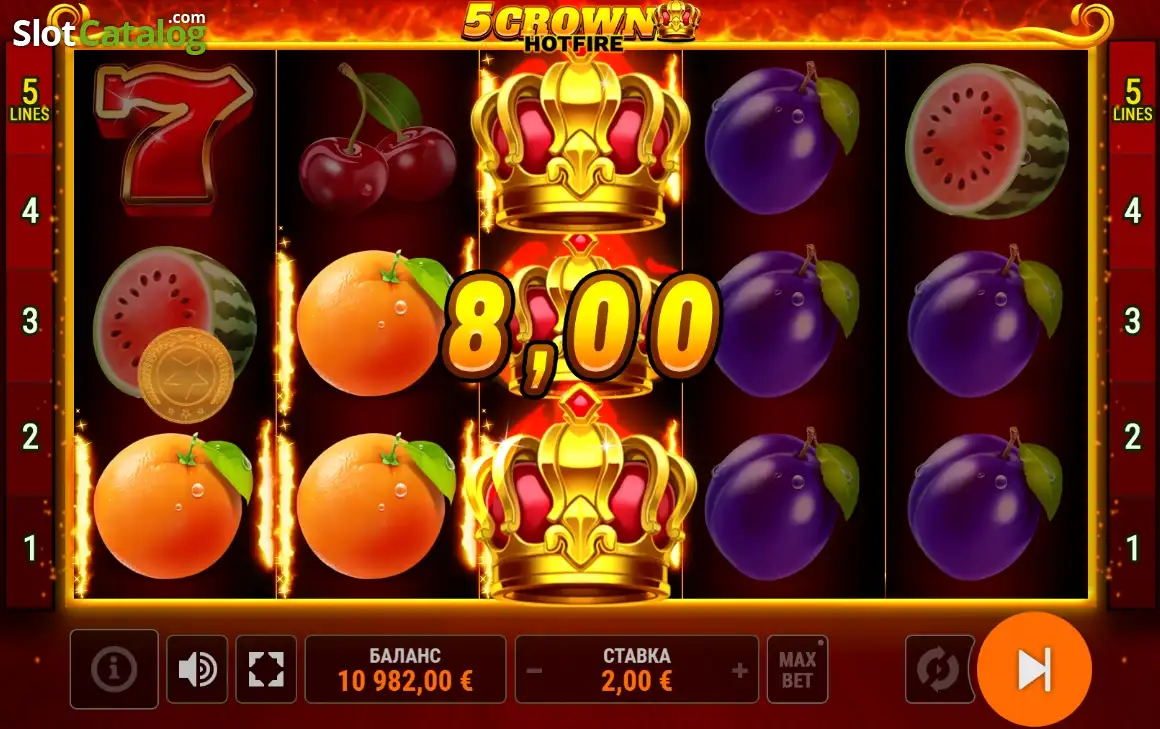This screenshot has width=1160, height=729.
Task: Open the SlotCatalog logo link
Action: (109, 32)
